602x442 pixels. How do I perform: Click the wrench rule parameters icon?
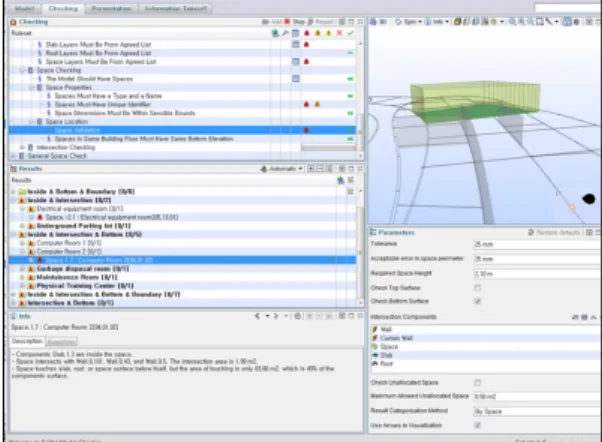tap(285, 33)
